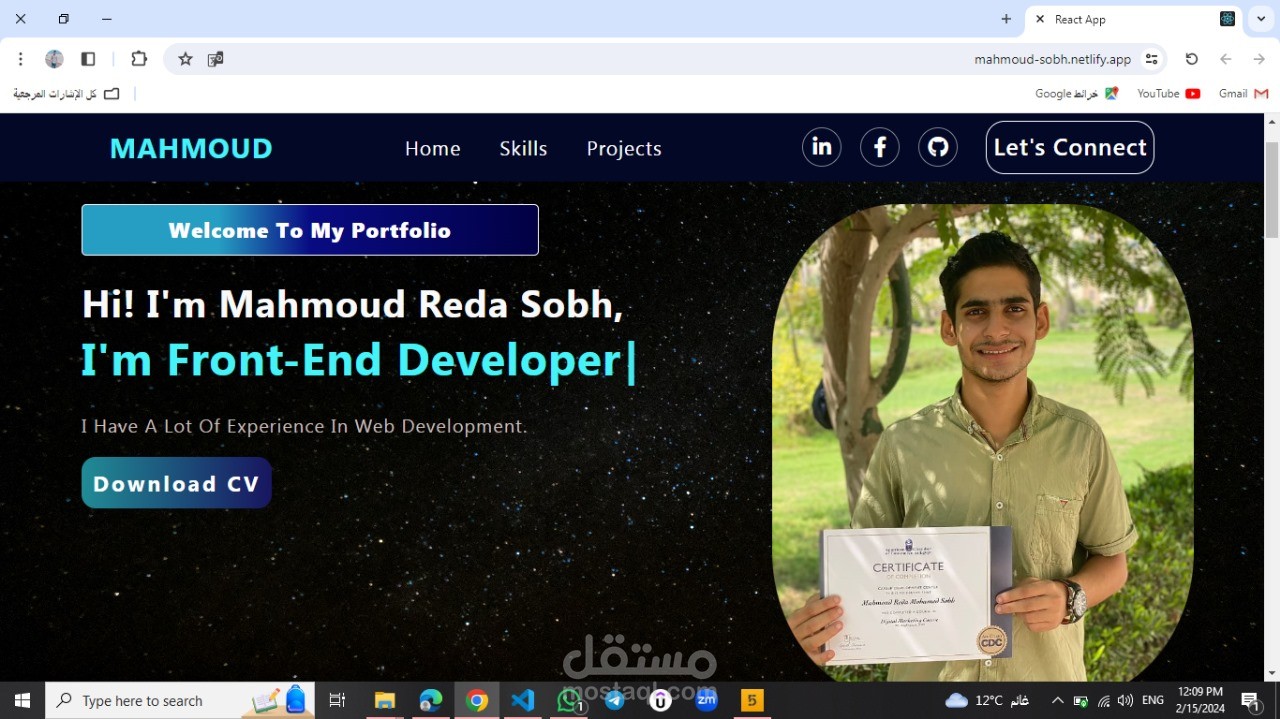Open the all bookmarks folder

(66, 94)
